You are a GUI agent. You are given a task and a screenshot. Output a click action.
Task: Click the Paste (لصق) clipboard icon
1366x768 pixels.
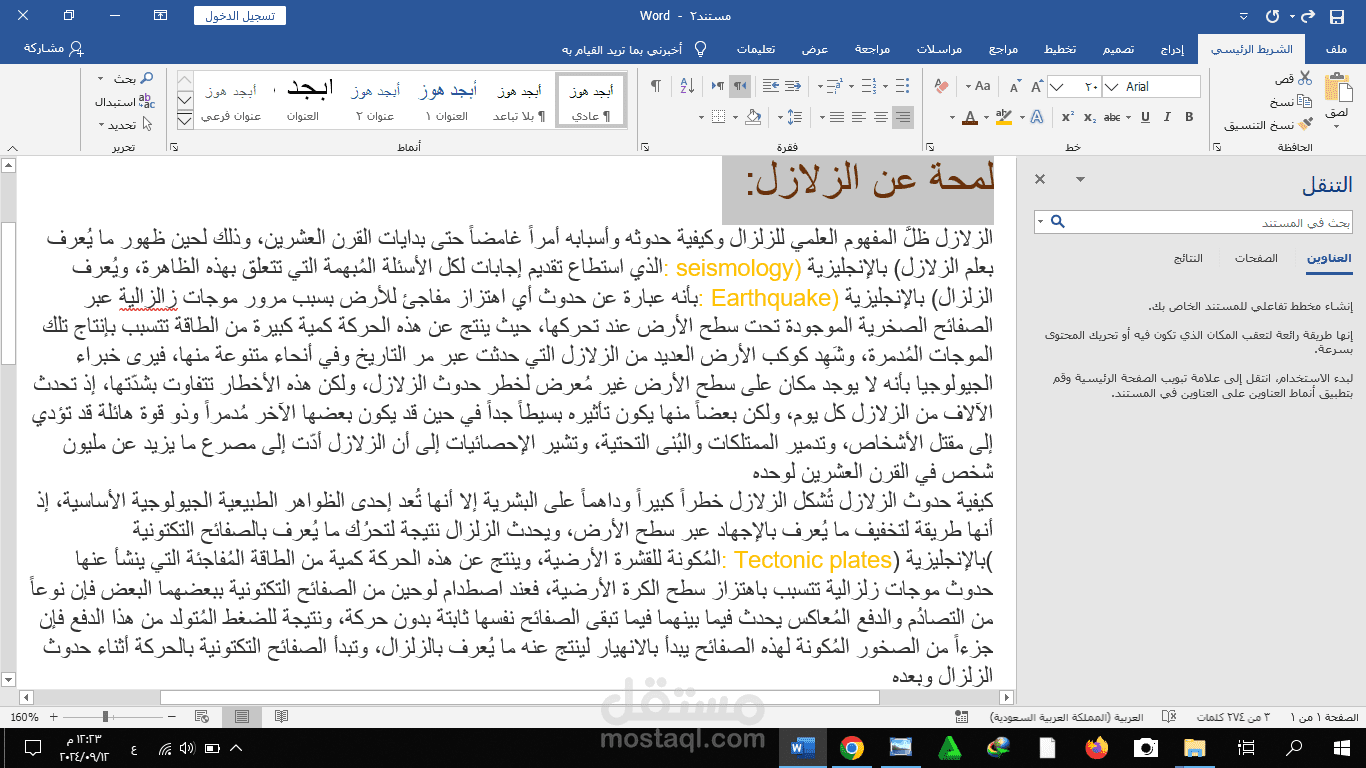(x=1338, y=87)
